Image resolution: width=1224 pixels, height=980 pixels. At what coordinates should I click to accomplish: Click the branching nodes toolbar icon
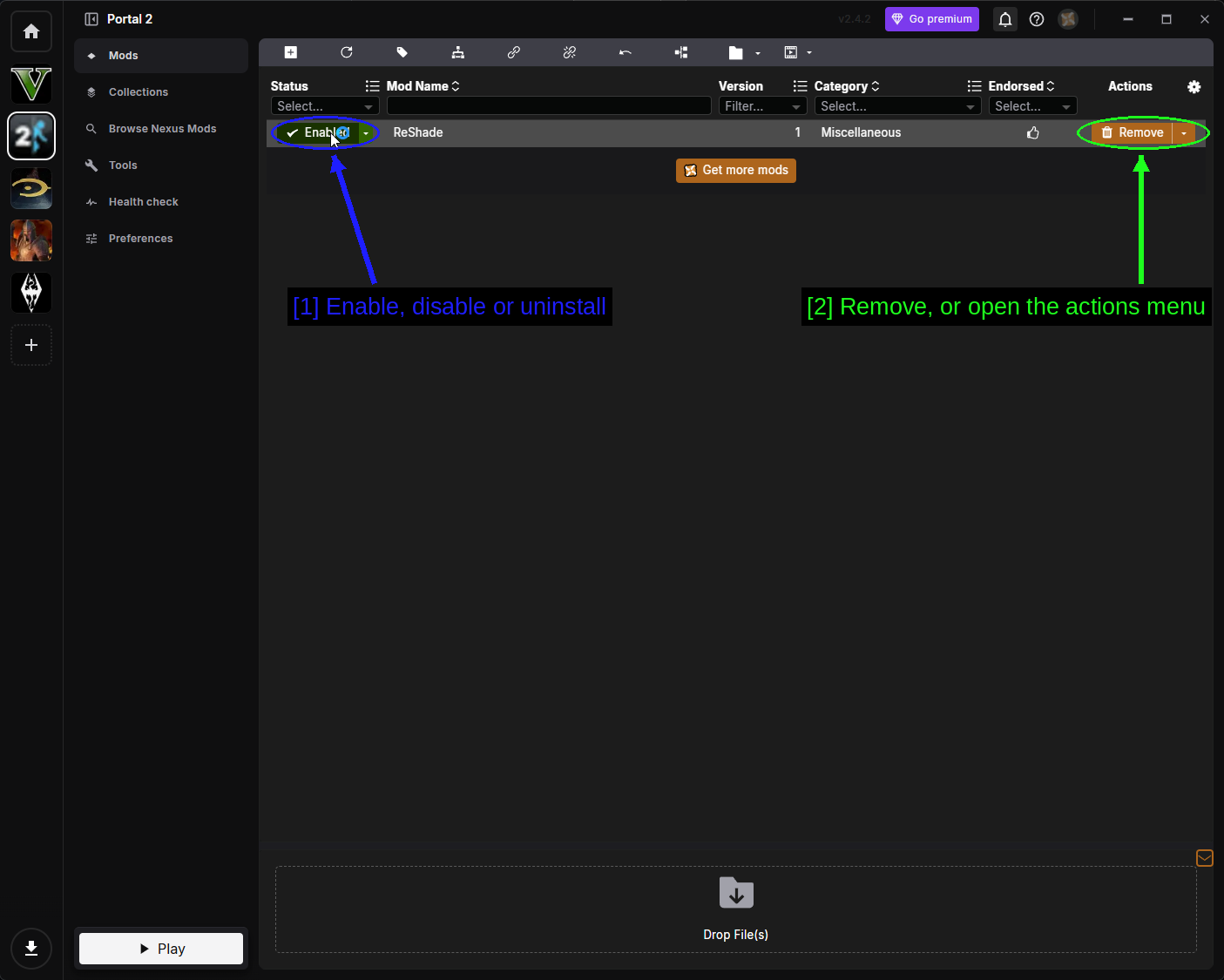click(x=681, y=53)
